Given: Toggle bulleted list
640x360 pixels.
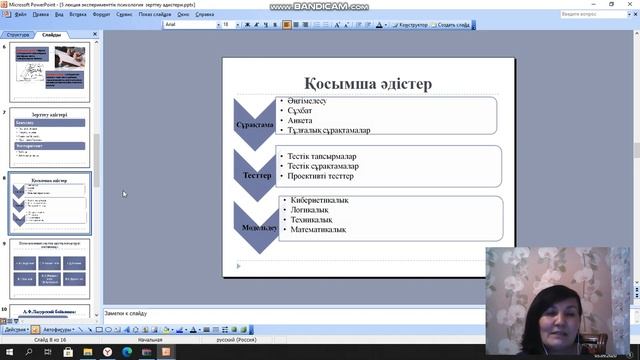Looking at the screenshot, I should click(326, 25).
